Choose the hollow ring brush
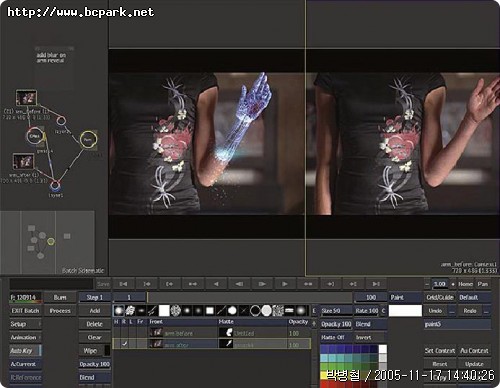The image size is (500, 388). click(255, 311)
